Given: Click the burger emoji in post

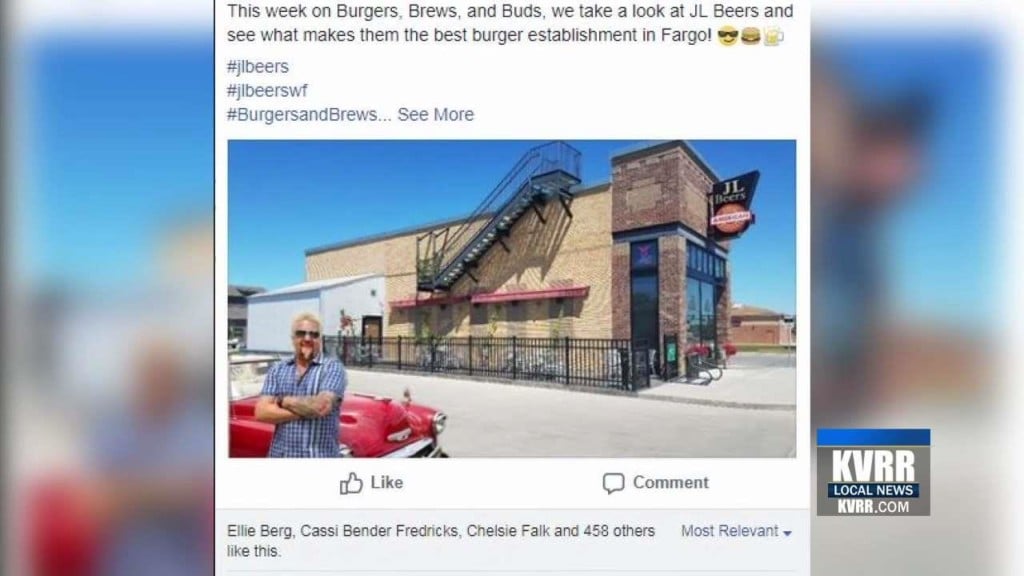Looking at the screenshot, I should pyautogui.click(x=750, y=37).
